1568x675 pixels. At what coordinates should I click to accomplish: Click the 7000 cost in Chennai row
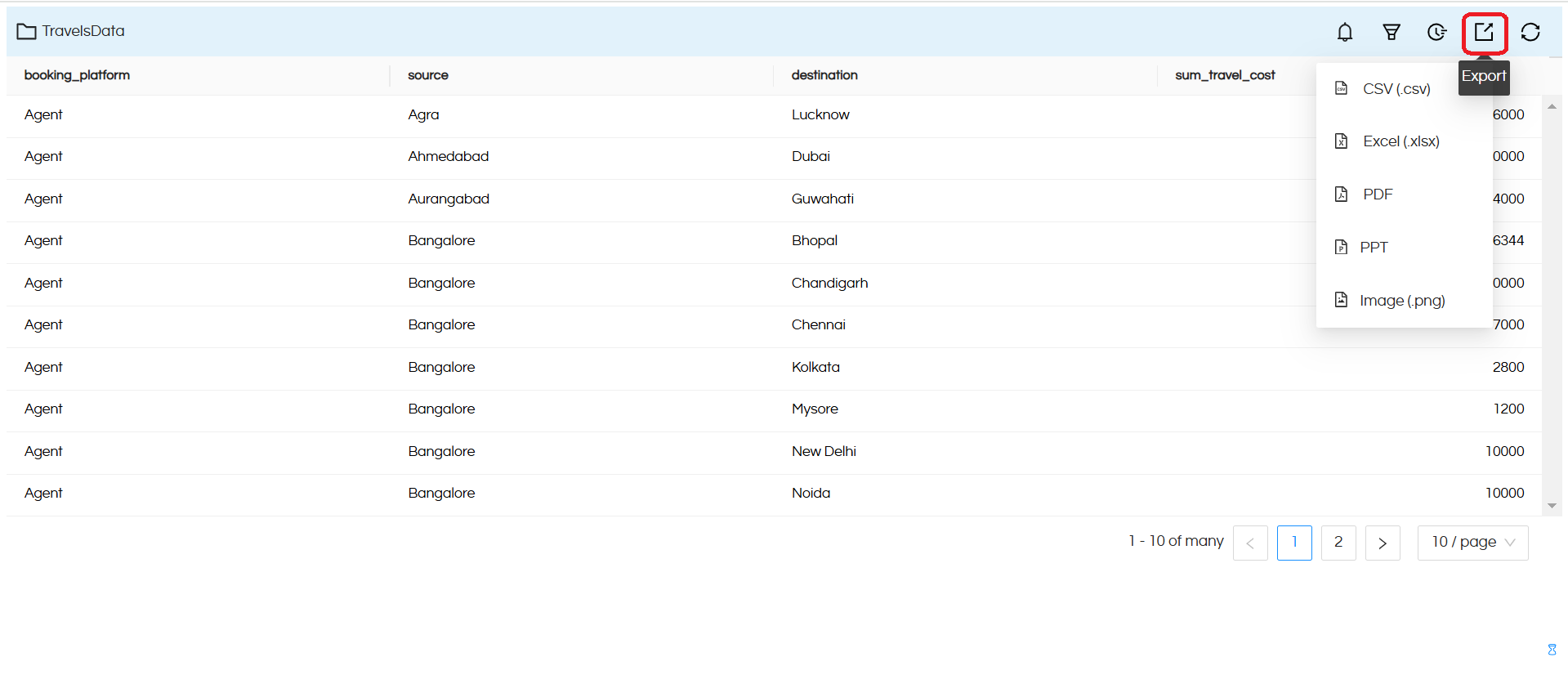pos(1509,324)
